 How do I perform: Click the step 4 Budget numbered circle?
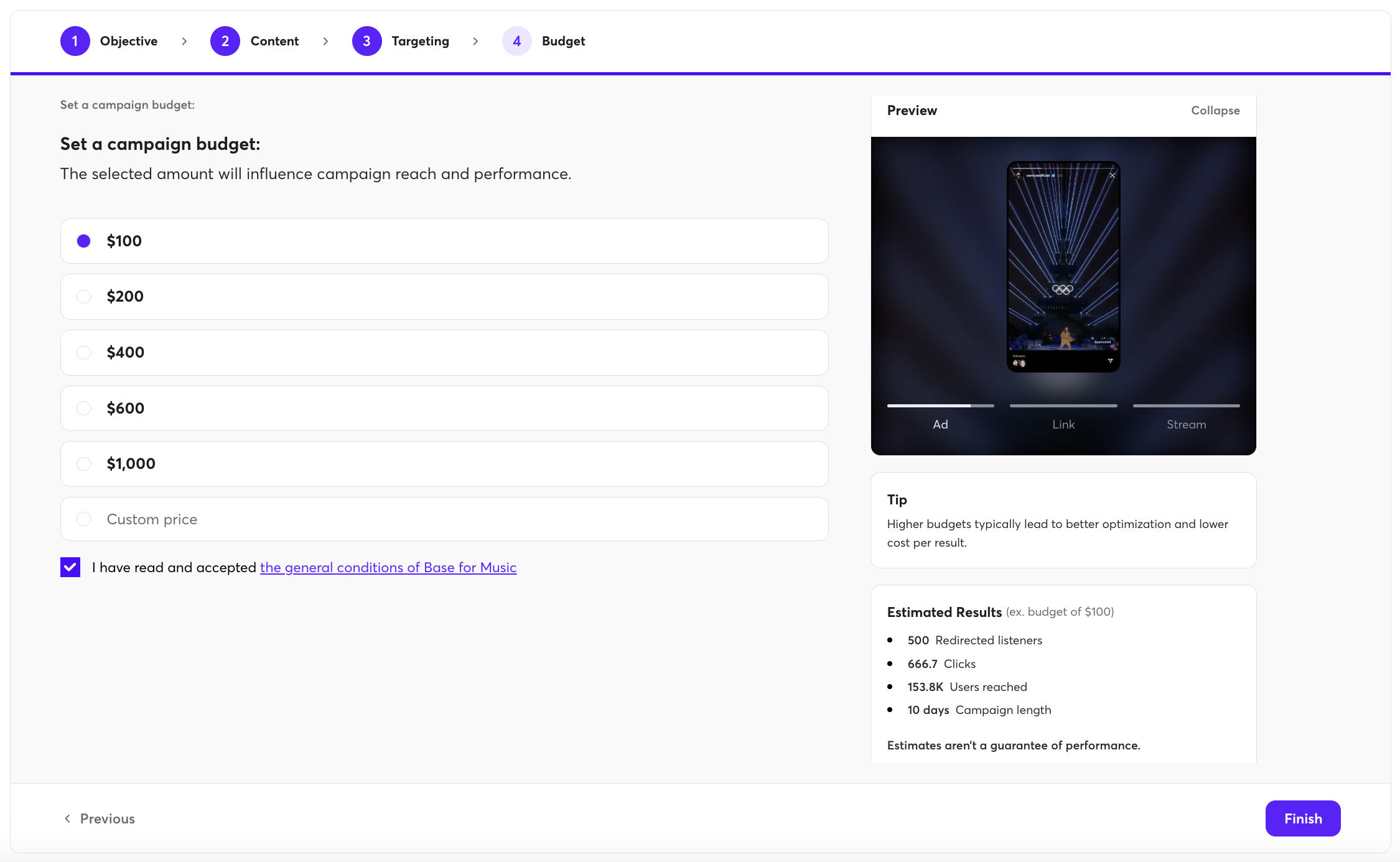pyautogui.click(x=516, y=41)
